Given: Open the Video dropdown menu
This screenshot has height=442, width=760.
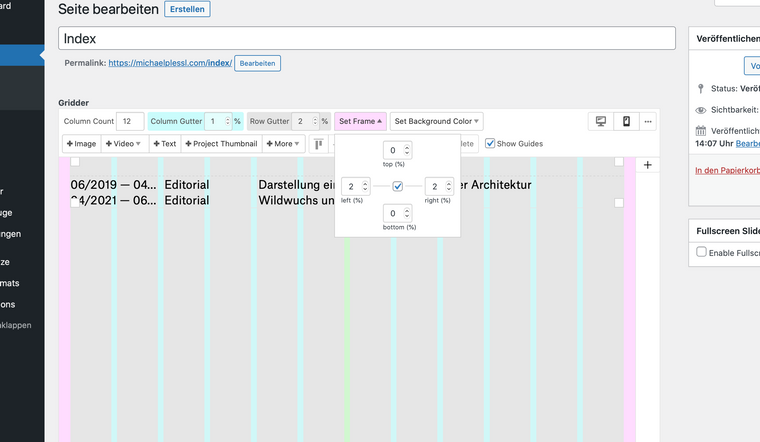Looking at the screenshot, I should [x=125, y=144].
